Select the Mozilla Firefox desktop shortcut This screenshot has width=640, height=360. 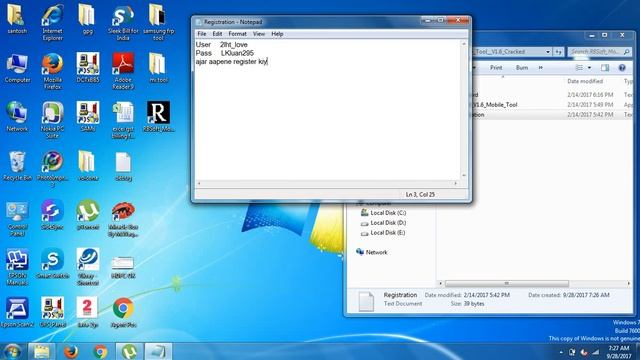pyautogui.click(x=53, y=71)
